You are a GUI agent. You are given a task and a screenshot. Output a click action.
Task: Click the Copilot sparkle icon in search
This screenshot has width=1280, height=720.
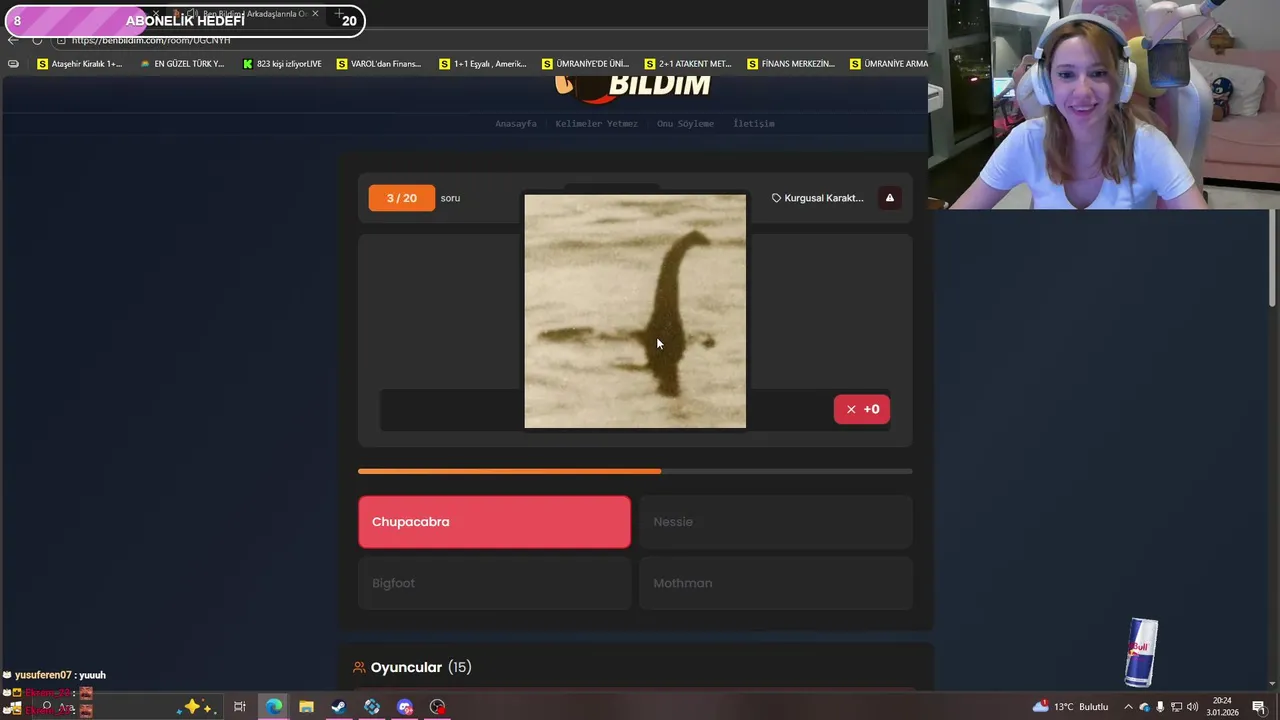pos(194,706)
